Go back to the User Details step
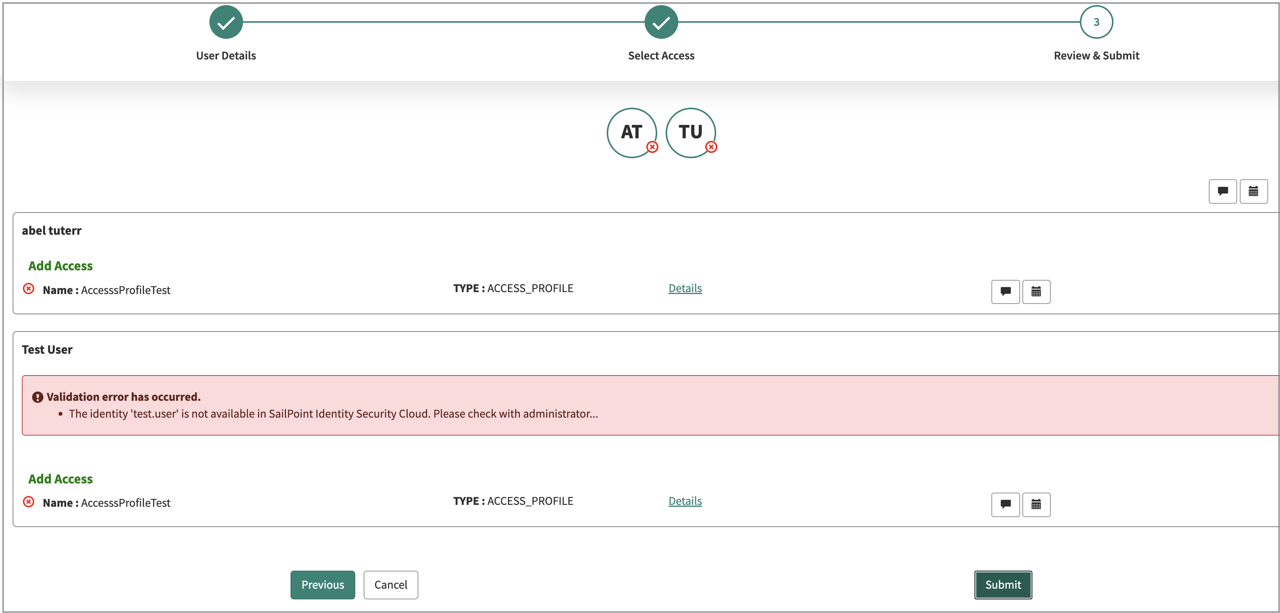Image resolution: width=1280 pixels, height=613 pixels. coord(226,22)
